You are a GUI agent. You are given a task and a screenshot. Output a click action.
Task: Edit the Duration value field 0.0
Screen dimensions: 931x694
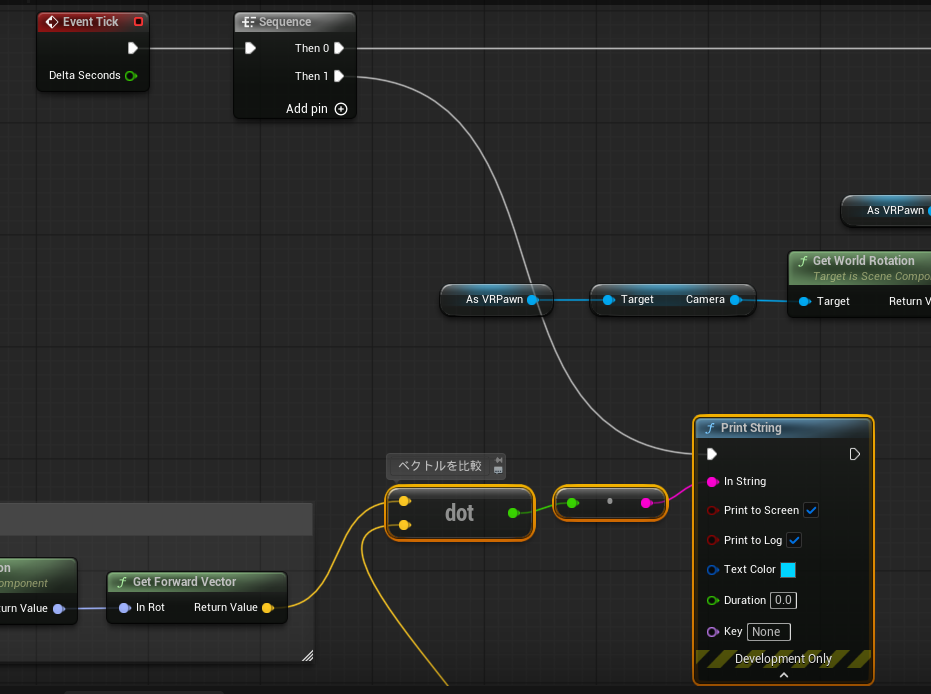[x=783, y=600]
